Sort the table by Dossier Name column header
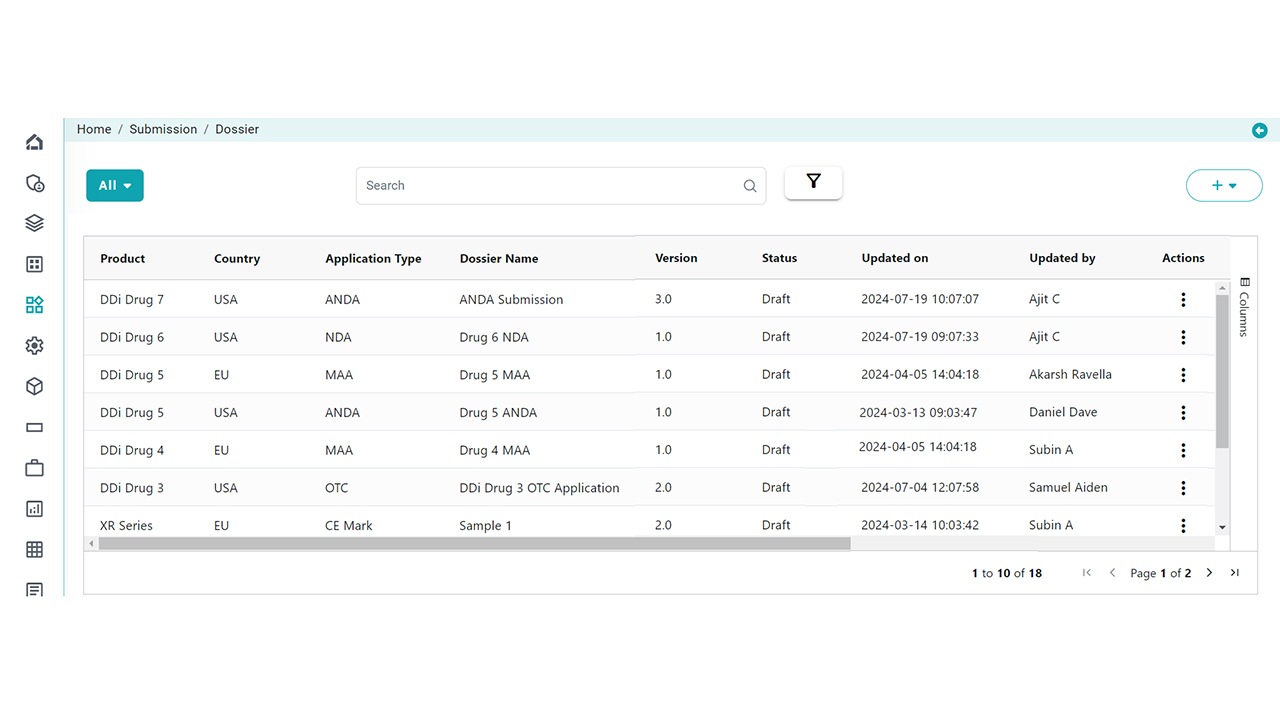 [x=499, y=258]
